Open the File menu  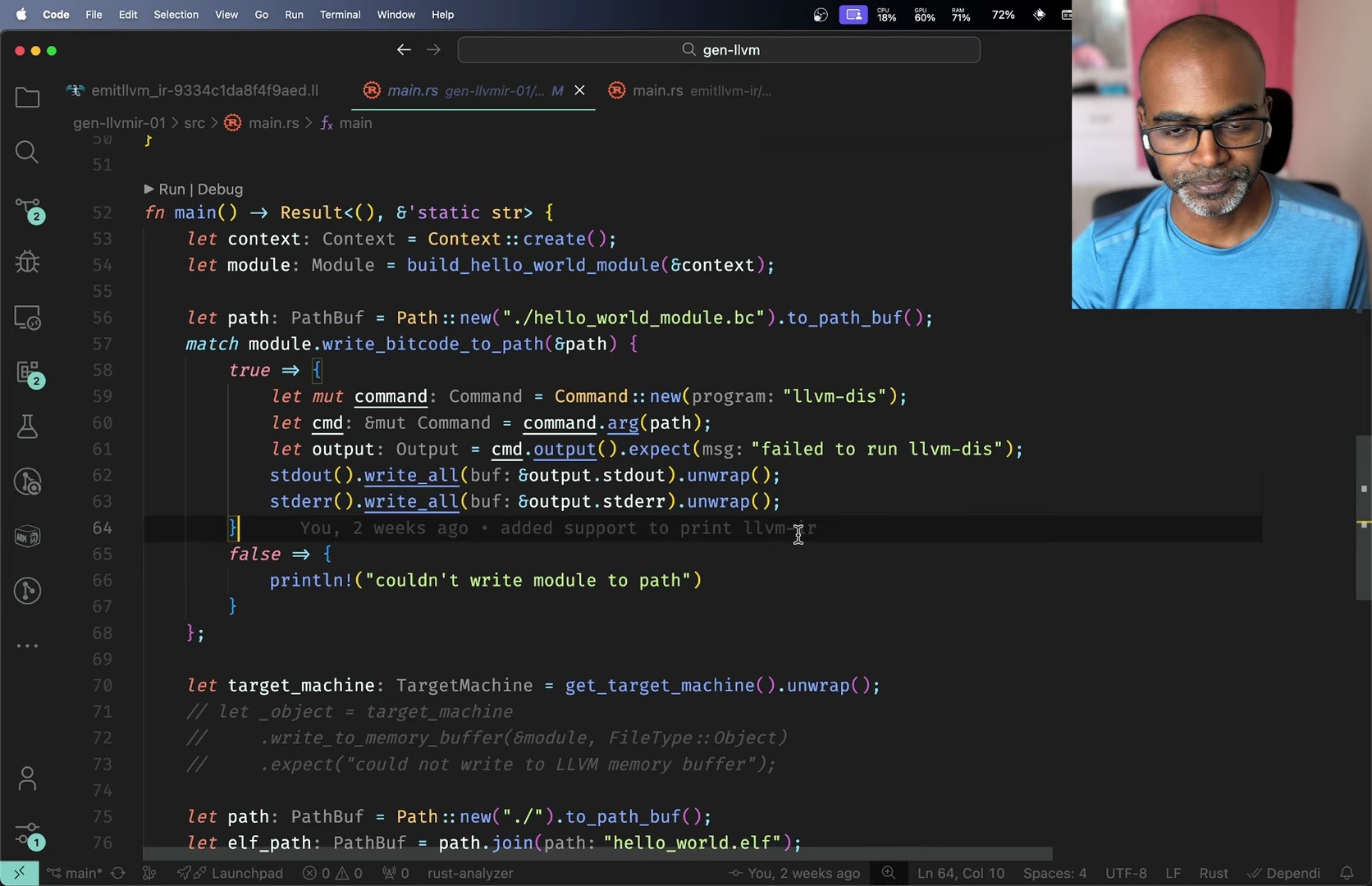[94, 15]
